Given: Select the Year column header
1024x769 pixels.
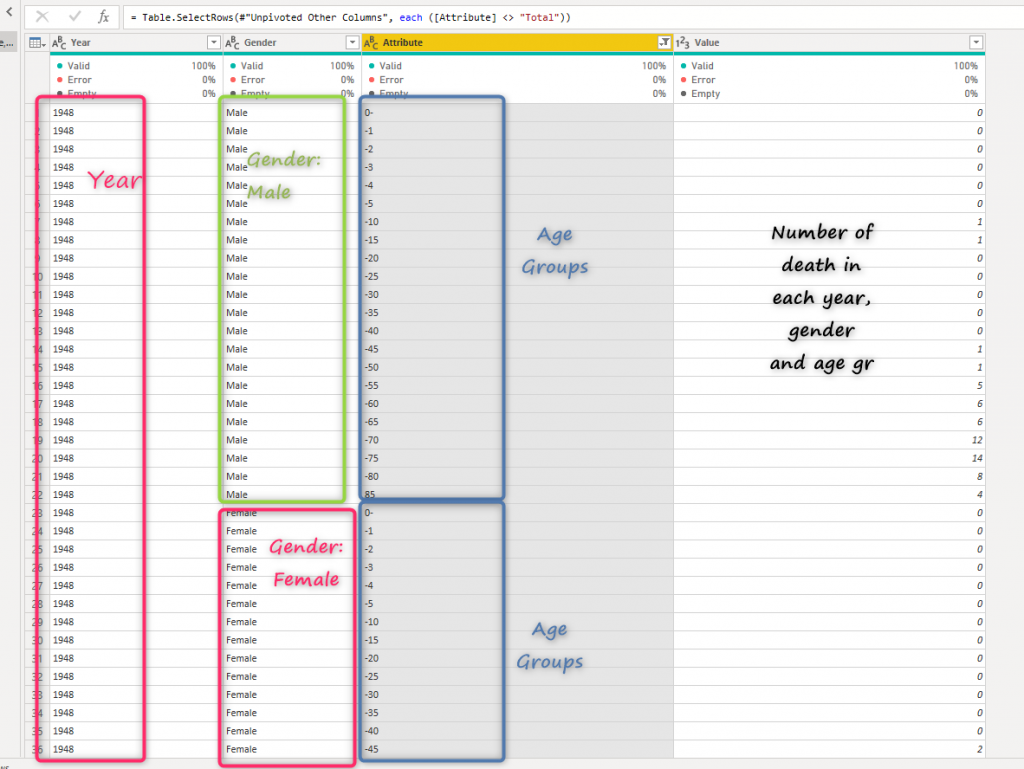Looking at the screenshot, I should pos(130,43).
